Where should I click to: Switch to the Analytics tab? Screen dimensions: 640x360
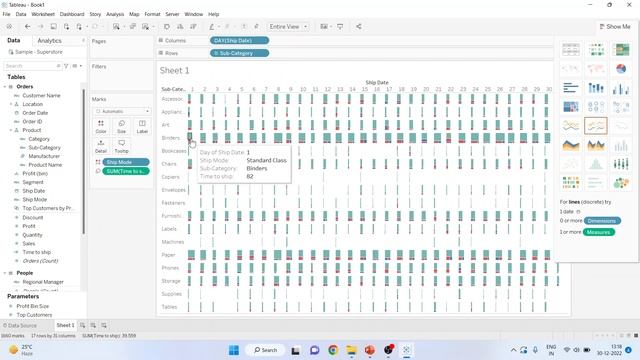click(x=49, y=40)
